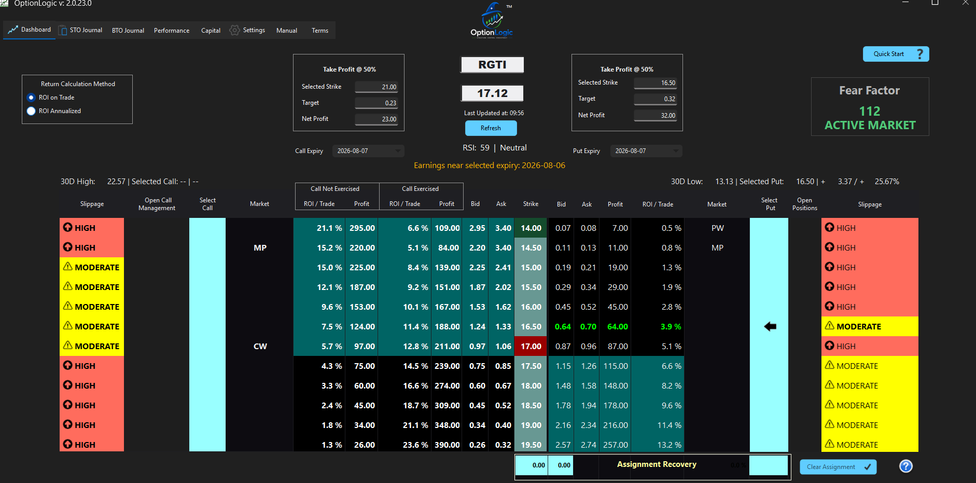Screen dimensions: 976x483
Task: Click the earnings near selected expiry warning
Action: point(490,166)
